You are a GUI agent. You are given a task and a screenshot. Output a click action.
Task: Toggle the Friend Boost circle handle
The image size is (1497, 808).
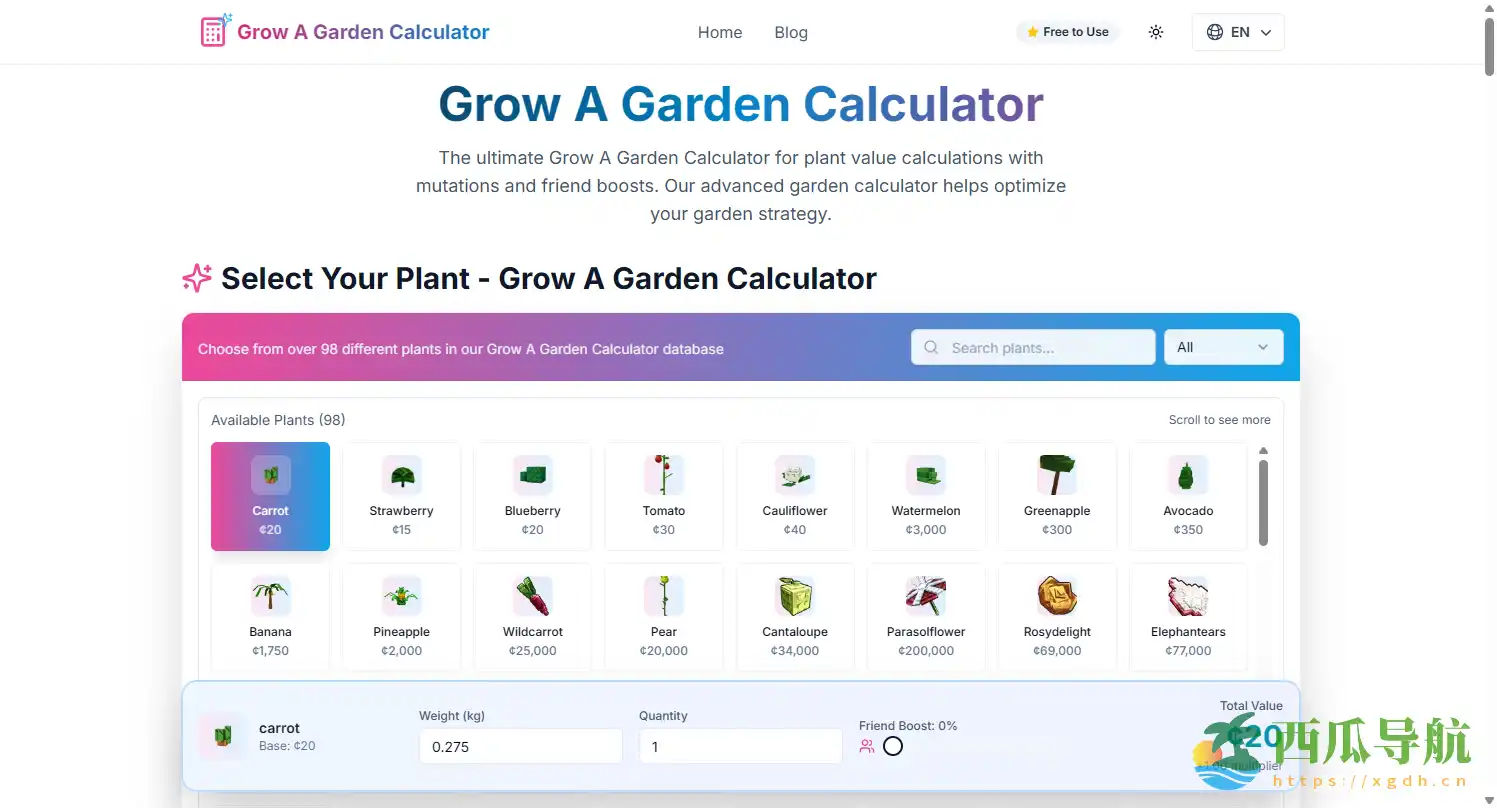click(x=893, y=746)
